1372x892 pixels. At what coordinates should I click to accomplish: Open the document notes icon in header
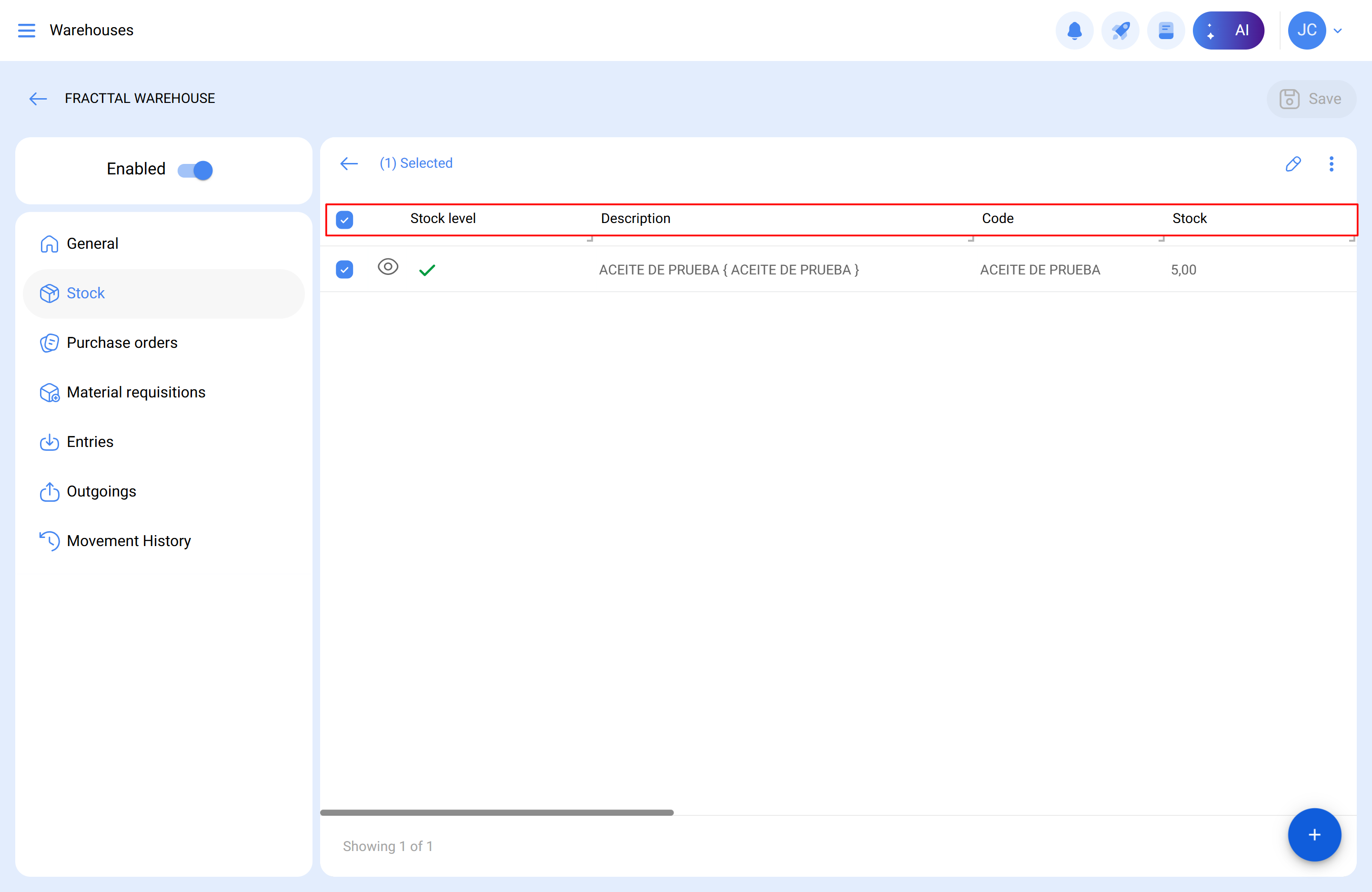point(1166,30)
